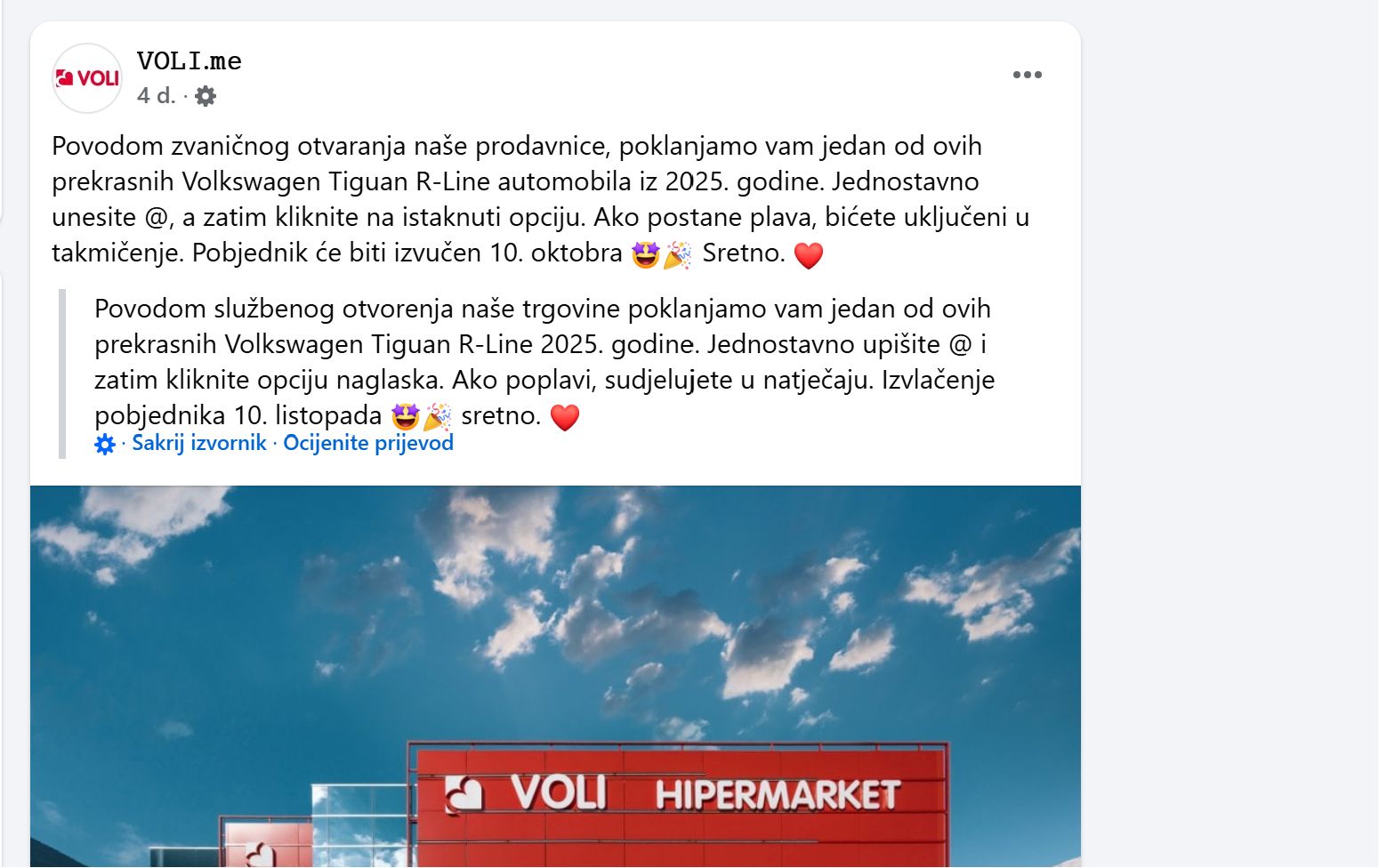Click the star-eyed emoji after 10. listopada
The height and width of the screenshot is (868, 1379).
(405, 416)
